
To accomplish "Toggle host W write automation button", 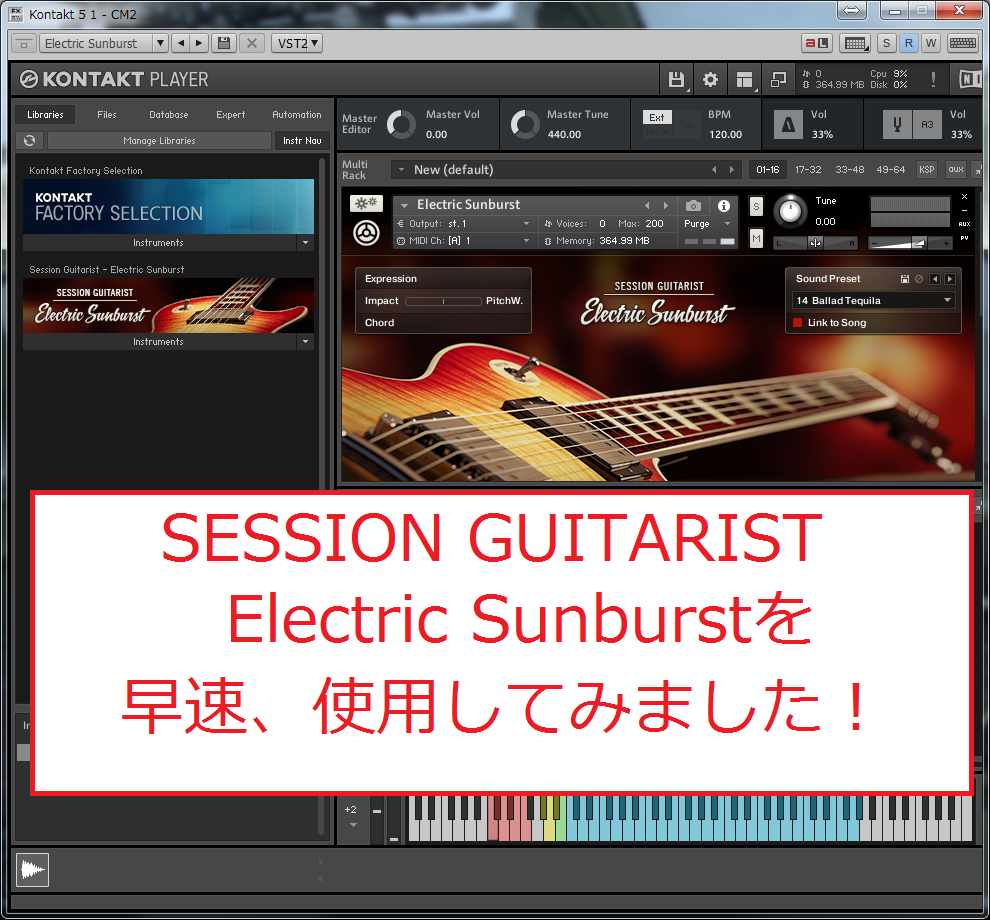I will coord(931,43).
